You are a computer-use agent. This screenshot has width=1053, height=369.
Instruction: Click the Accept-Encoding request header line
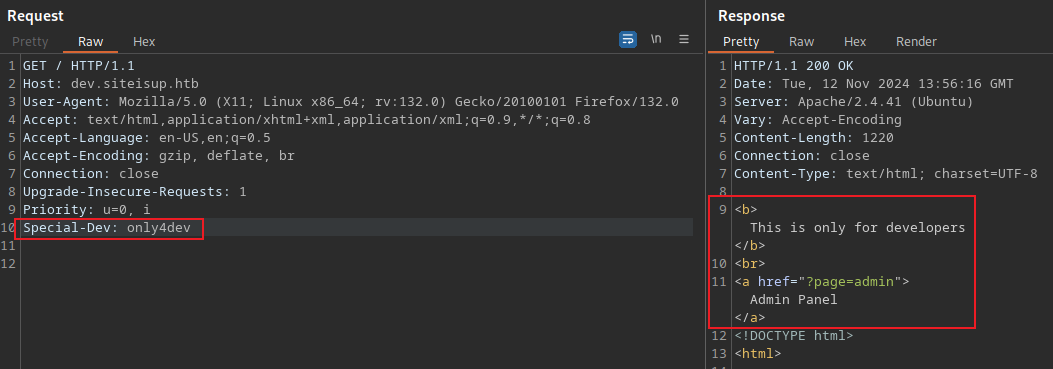point(158,156)
